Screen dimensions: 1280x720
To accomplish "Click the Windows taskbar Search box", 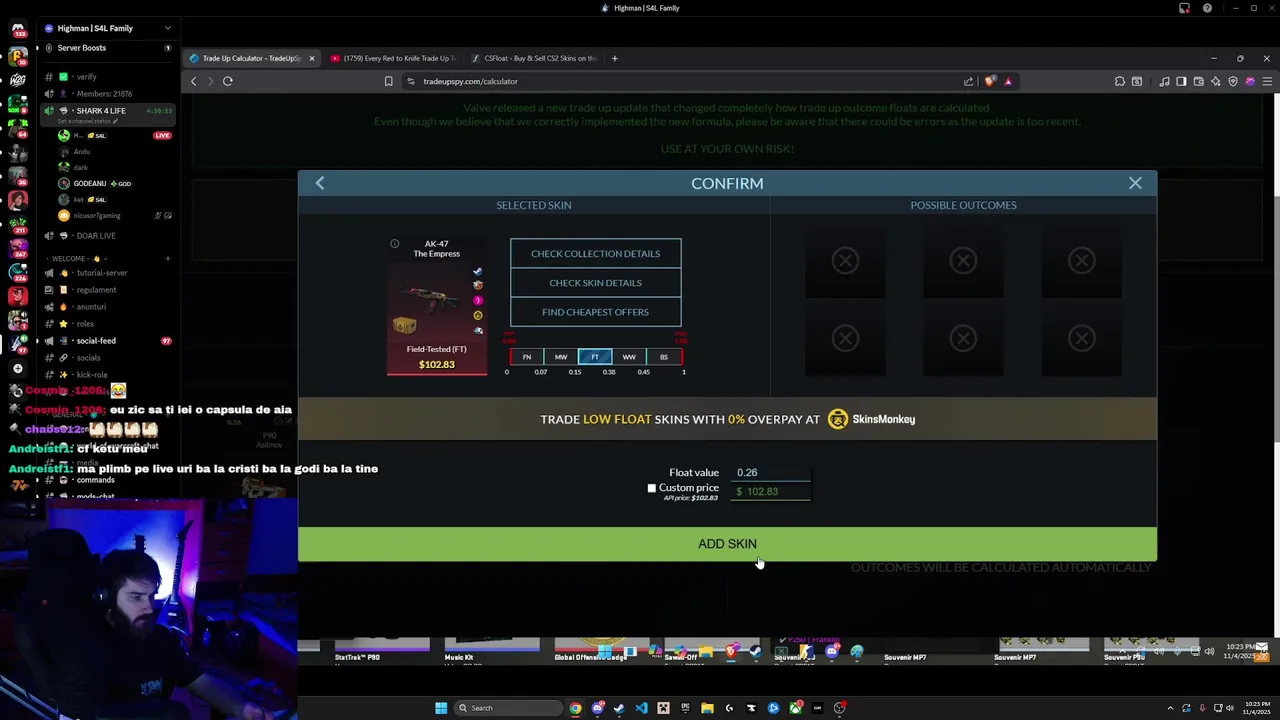I will [507, 708].
